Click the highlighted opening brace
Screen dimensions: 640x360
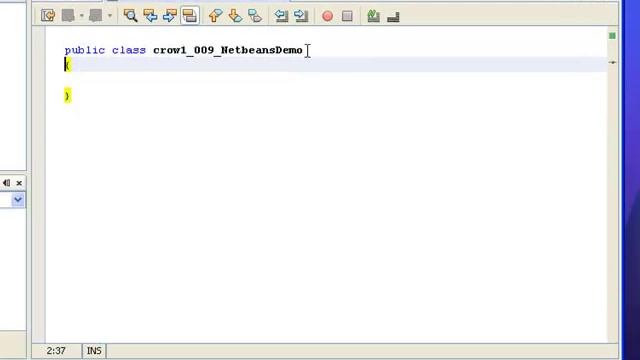[x=68, y=64]
